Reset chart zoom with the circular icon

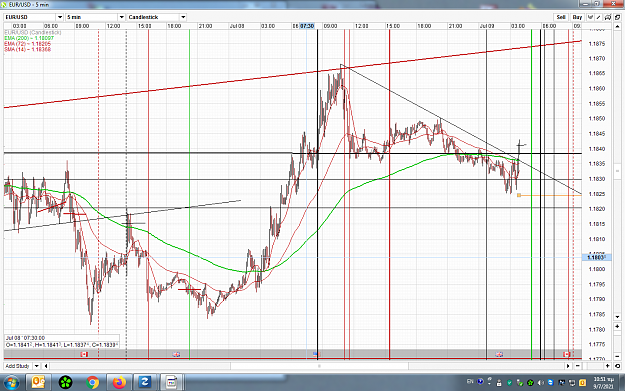pos(617,366)
